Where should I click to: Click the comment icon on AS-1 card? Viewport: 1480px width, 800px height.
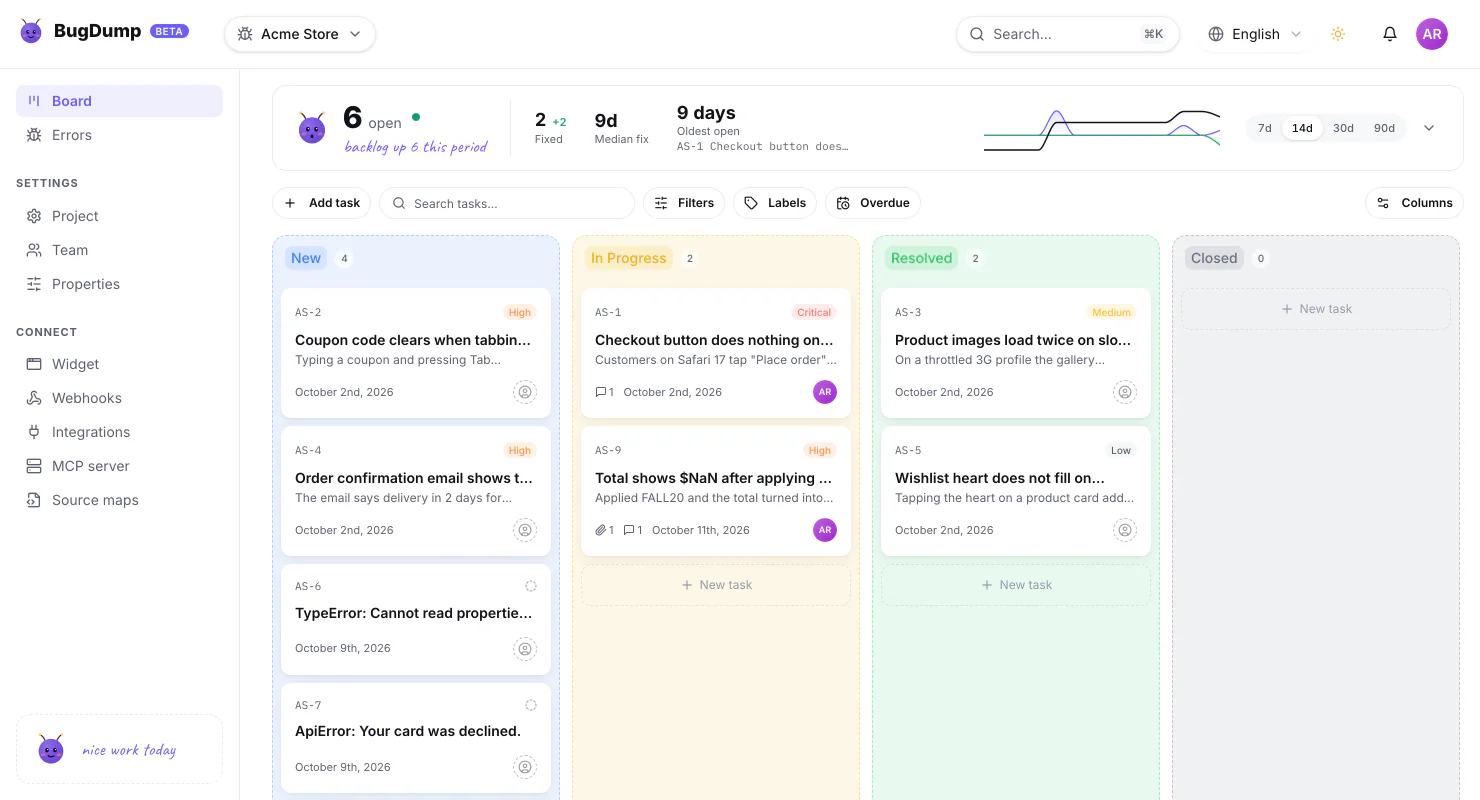600,392
